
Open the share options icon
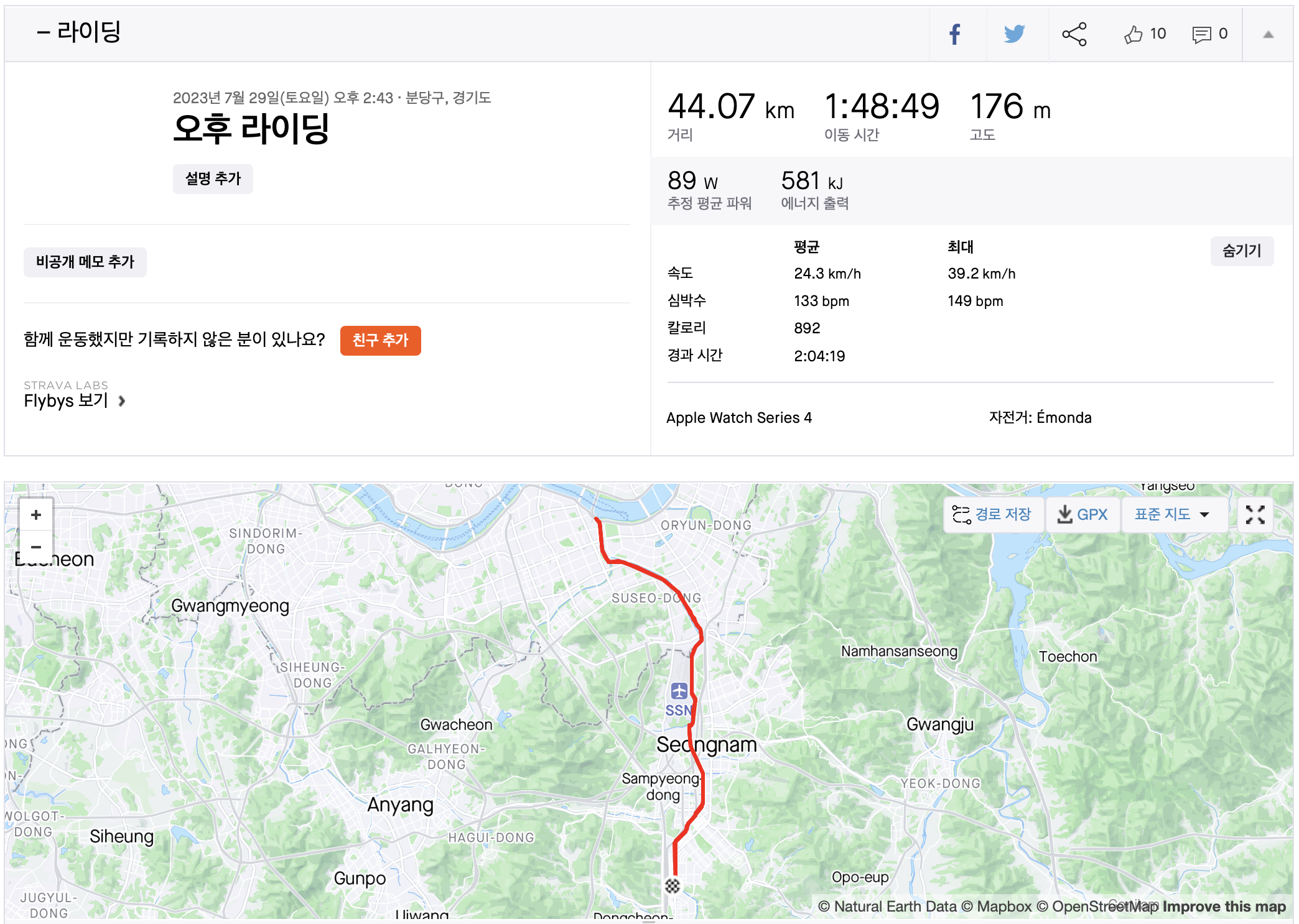click(1074, 34)
